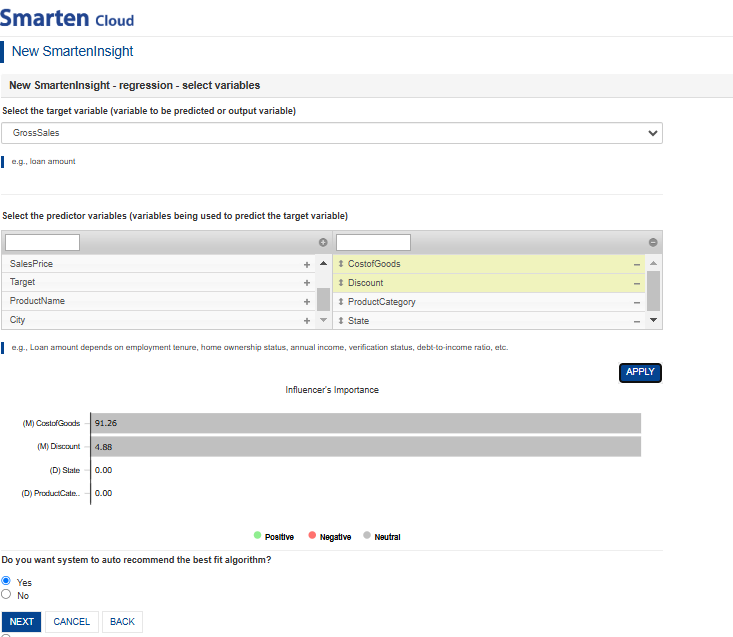This screenshot has height=637, width=733.
Task: Select SalesPrice in available list
Action: pos(158,264)
